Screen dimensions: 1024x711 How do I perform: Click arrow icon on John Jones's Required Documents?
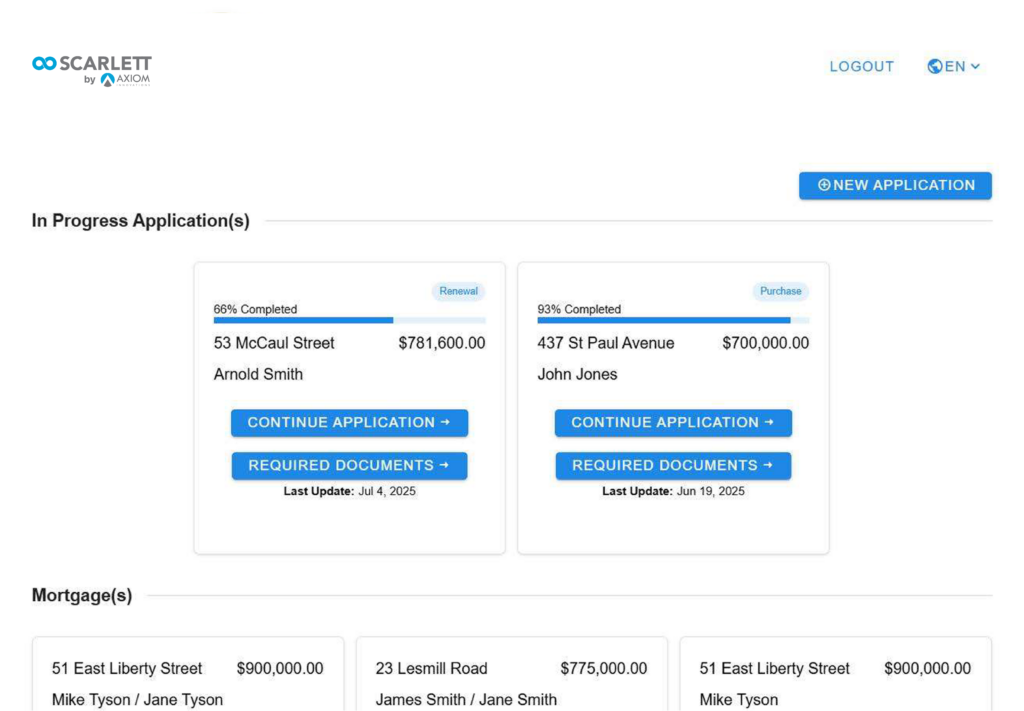768,466
